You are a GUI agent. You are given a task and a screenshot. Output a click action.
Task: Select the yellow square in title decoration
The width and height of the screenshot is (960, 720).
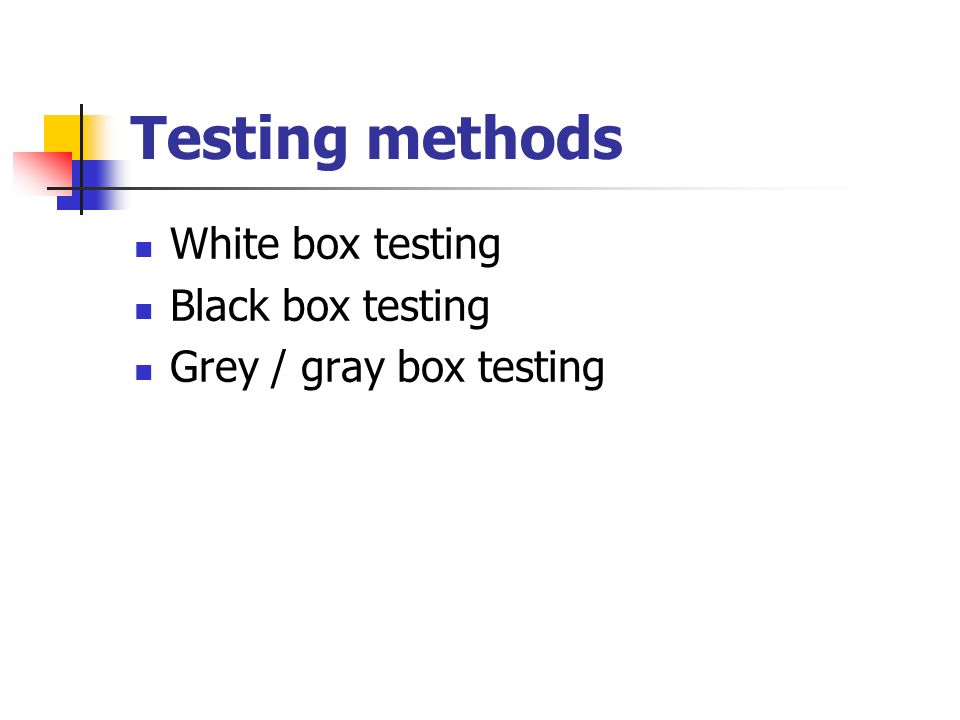(x=67, y=135)
